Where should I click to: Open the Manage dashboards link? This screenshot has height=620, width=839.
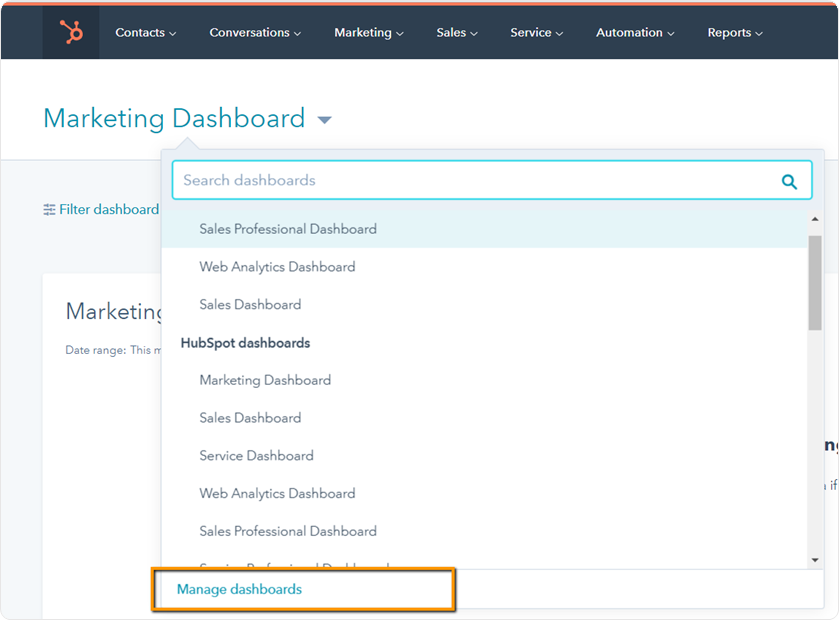239,590
